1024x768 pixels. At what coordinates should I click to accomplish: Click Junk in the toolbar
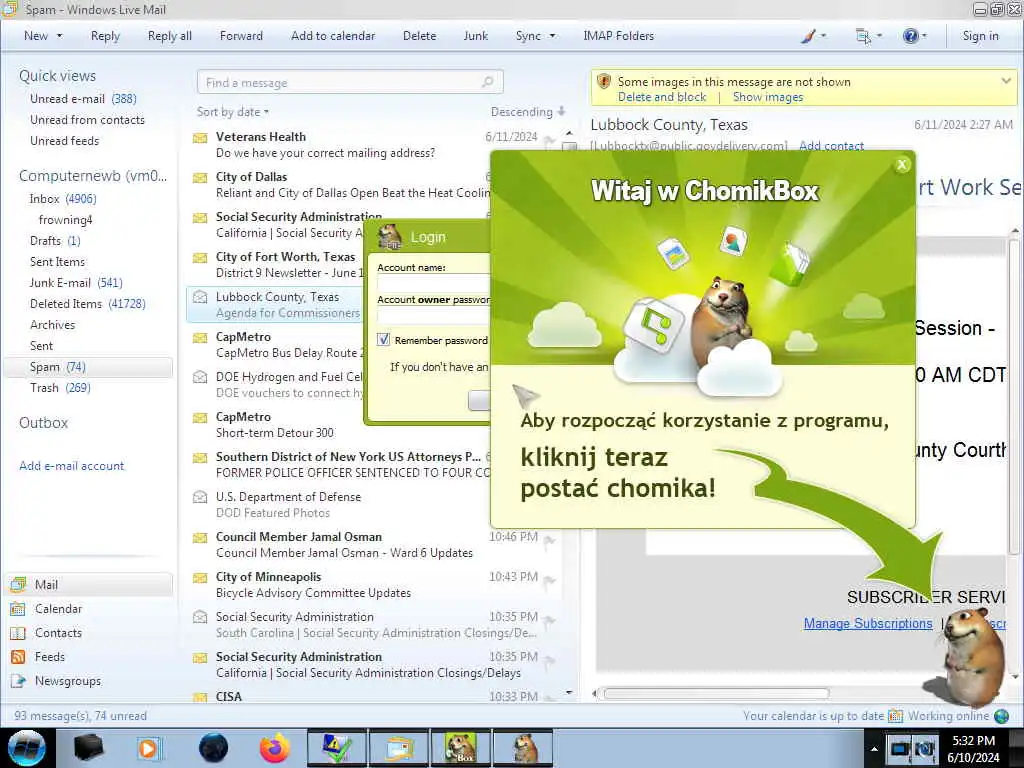pos(475,36)
